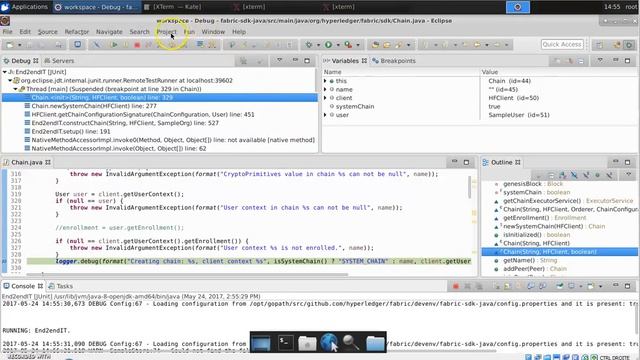
Task: Open the web browser globe in dock
Action: click(x=329, y=342)
